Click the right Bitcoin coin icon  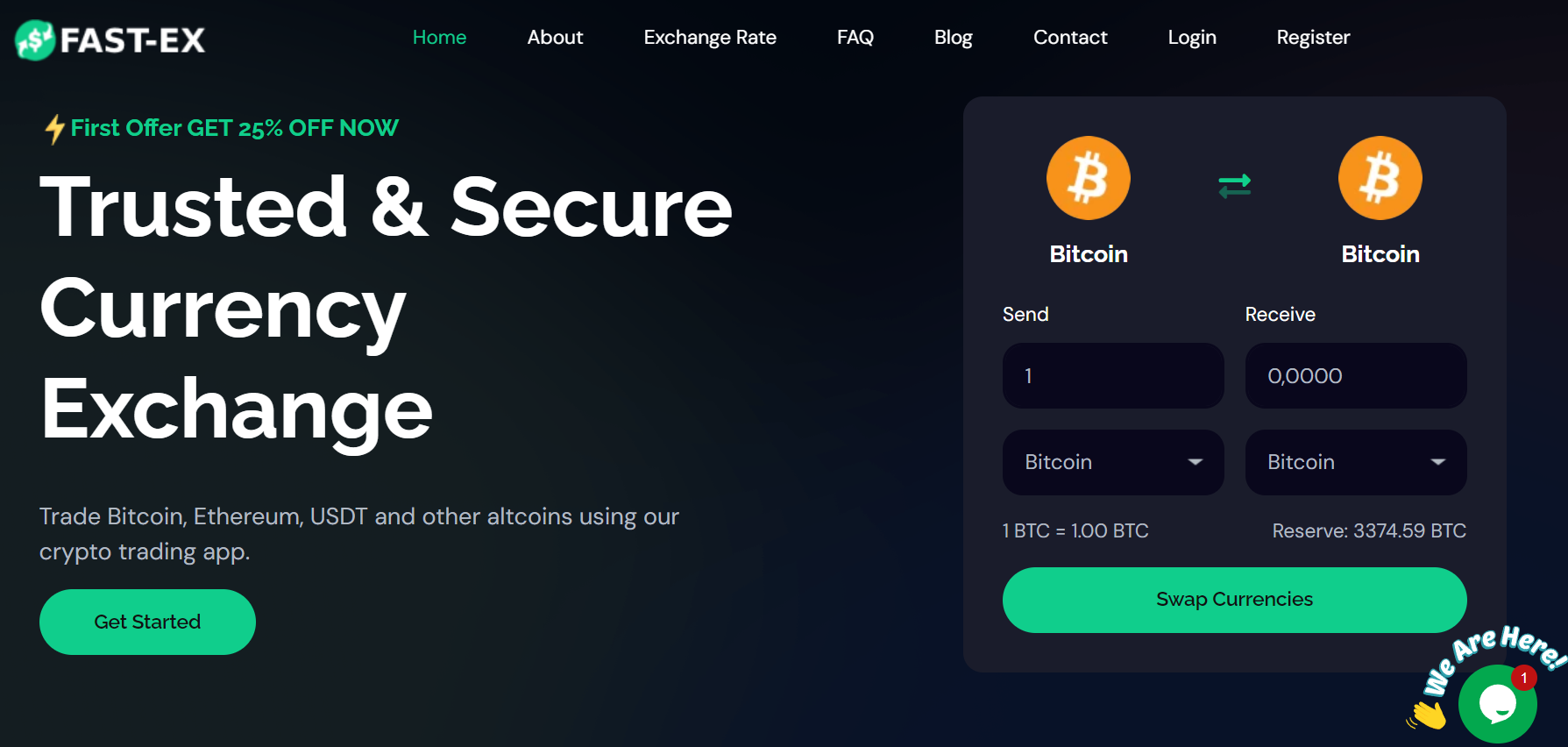click(1380, 178)
